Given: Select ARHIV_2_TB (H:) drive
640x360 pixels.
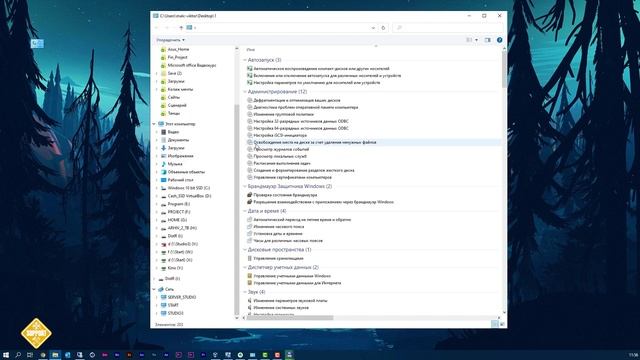Looking at the screenshot, I should (182, 228).
